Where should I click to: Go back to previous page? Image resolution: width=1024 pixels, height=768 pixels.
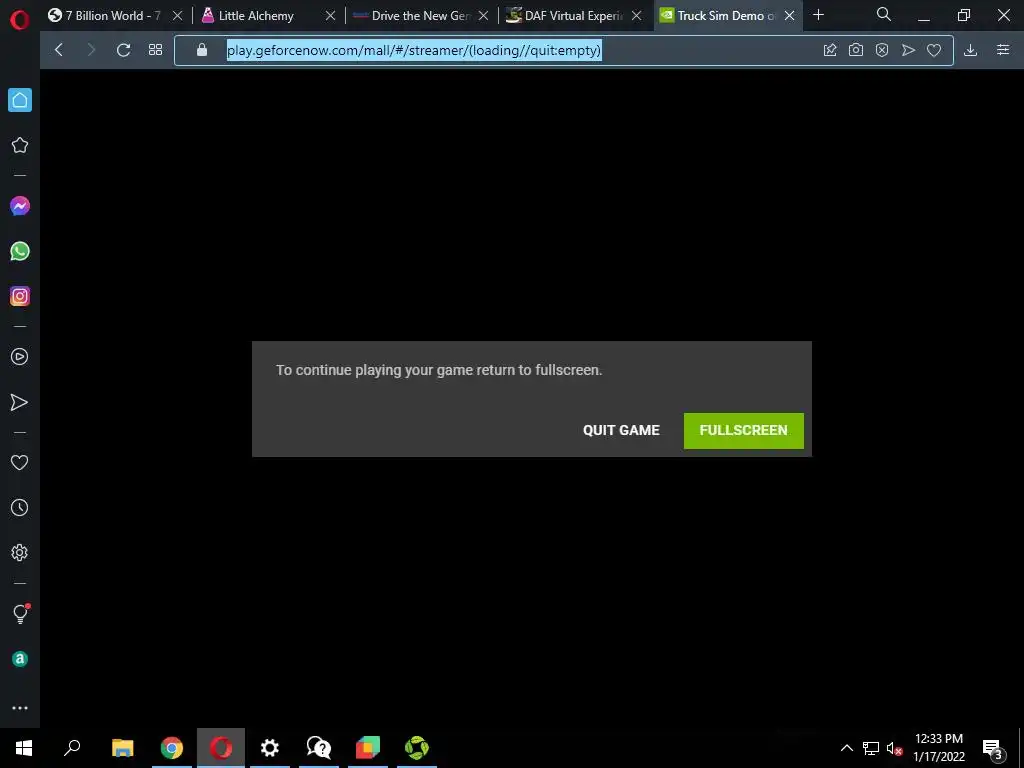point(59,50)
